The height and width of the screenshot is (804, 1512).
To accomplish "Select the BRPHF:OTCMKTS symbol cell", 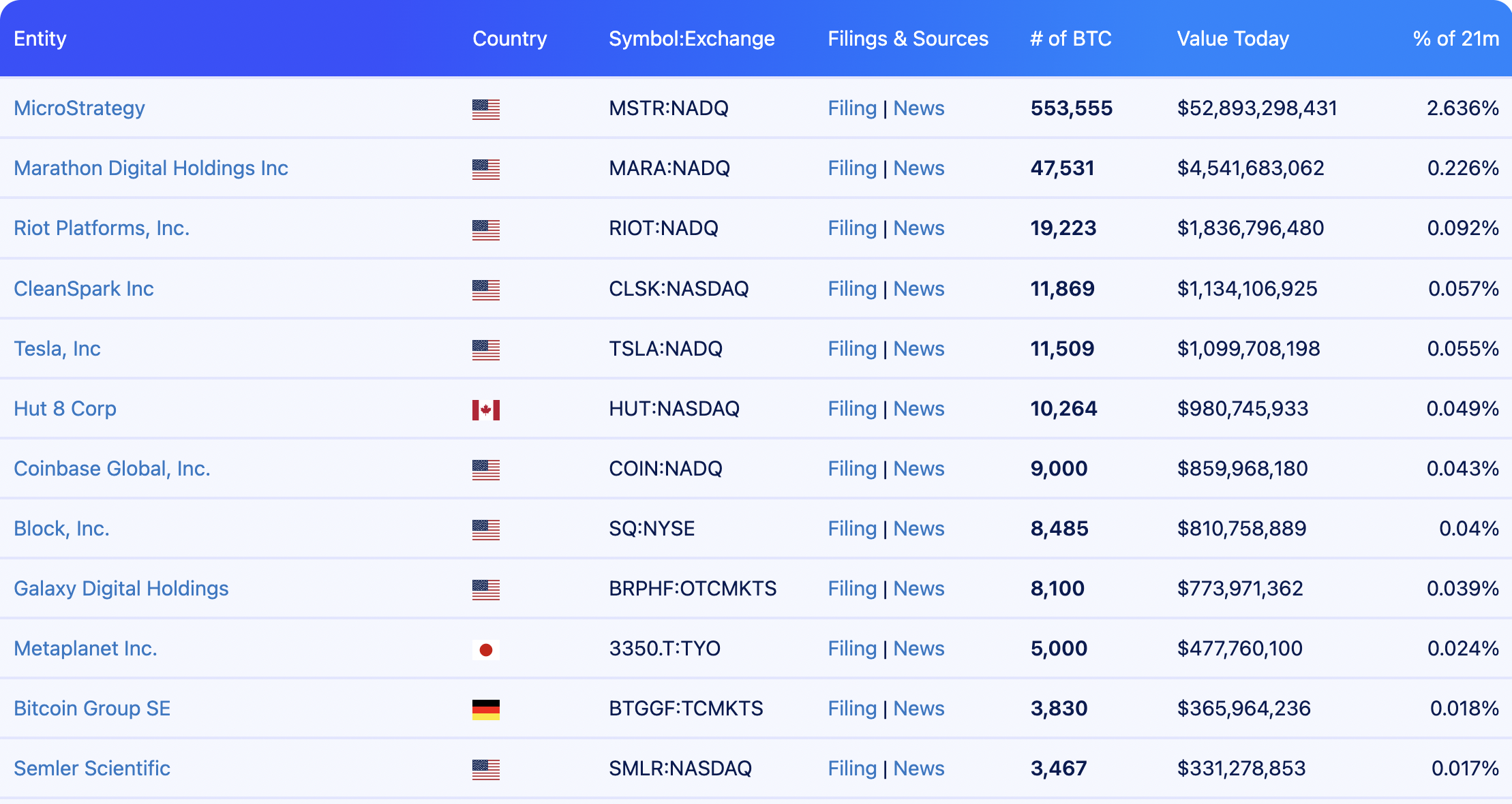I will coord(693,589).
